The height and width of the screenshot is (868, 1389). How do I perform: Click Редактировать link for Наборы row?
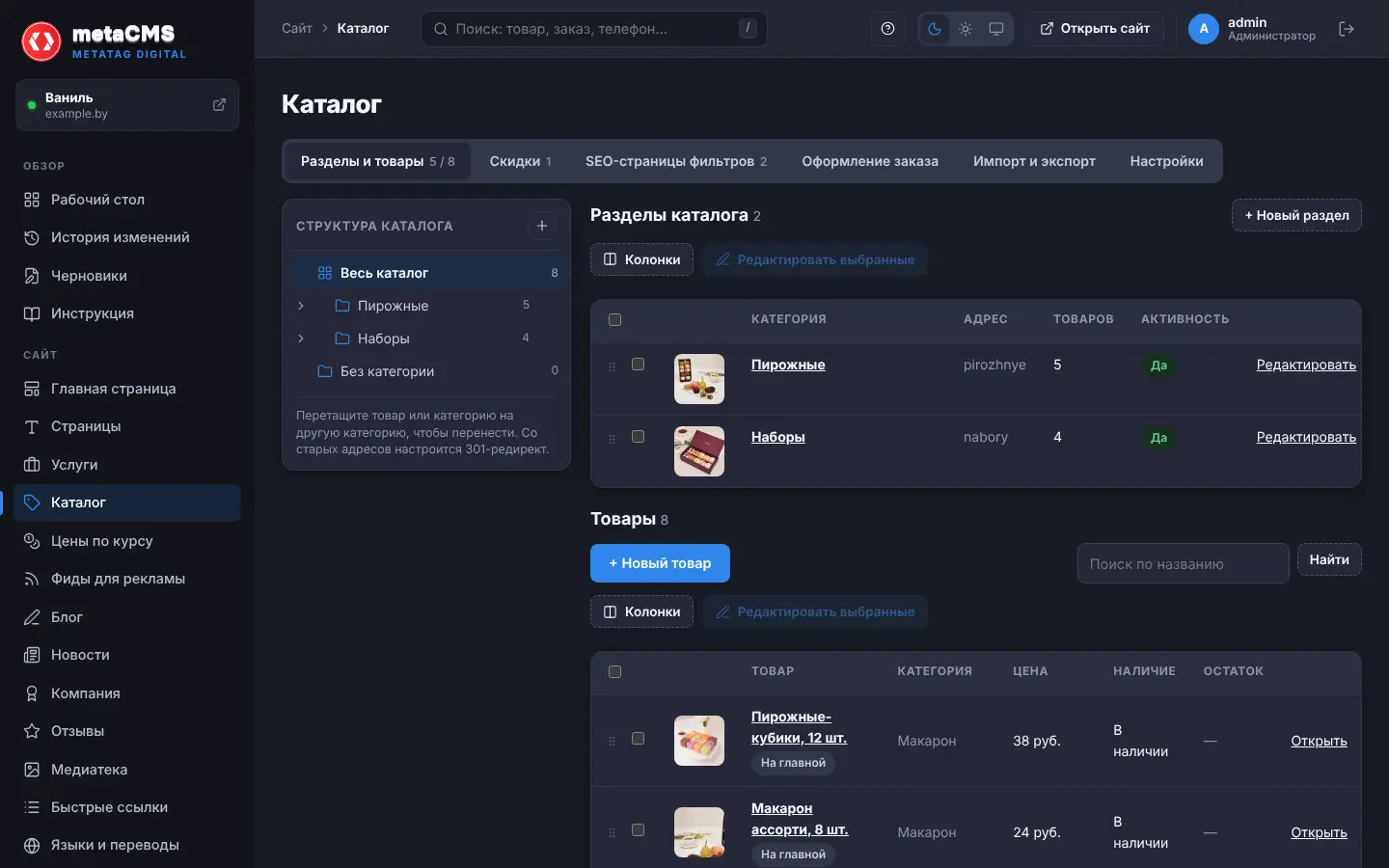[x=1306, y=437]
